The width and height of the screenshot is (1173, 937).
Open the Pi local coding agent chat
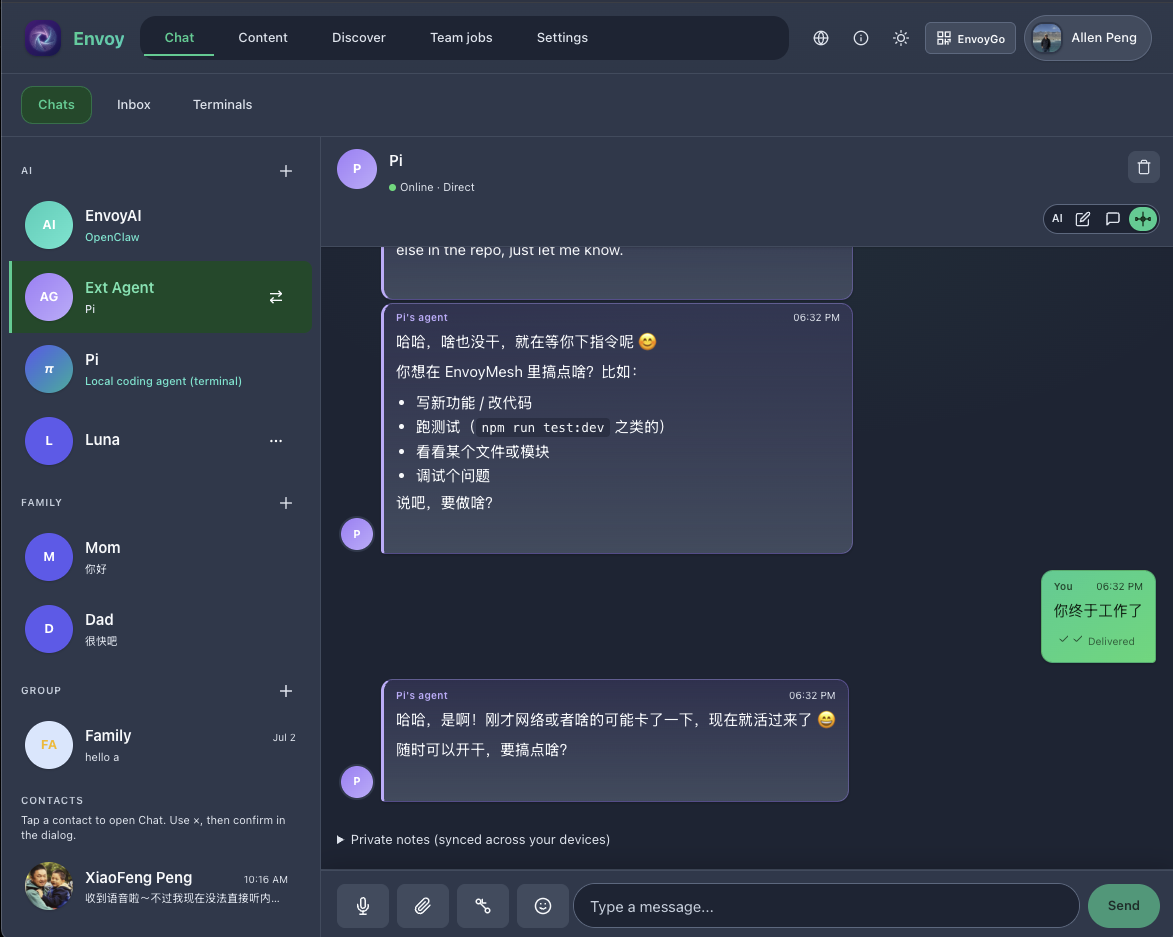(x=161, y=369)
